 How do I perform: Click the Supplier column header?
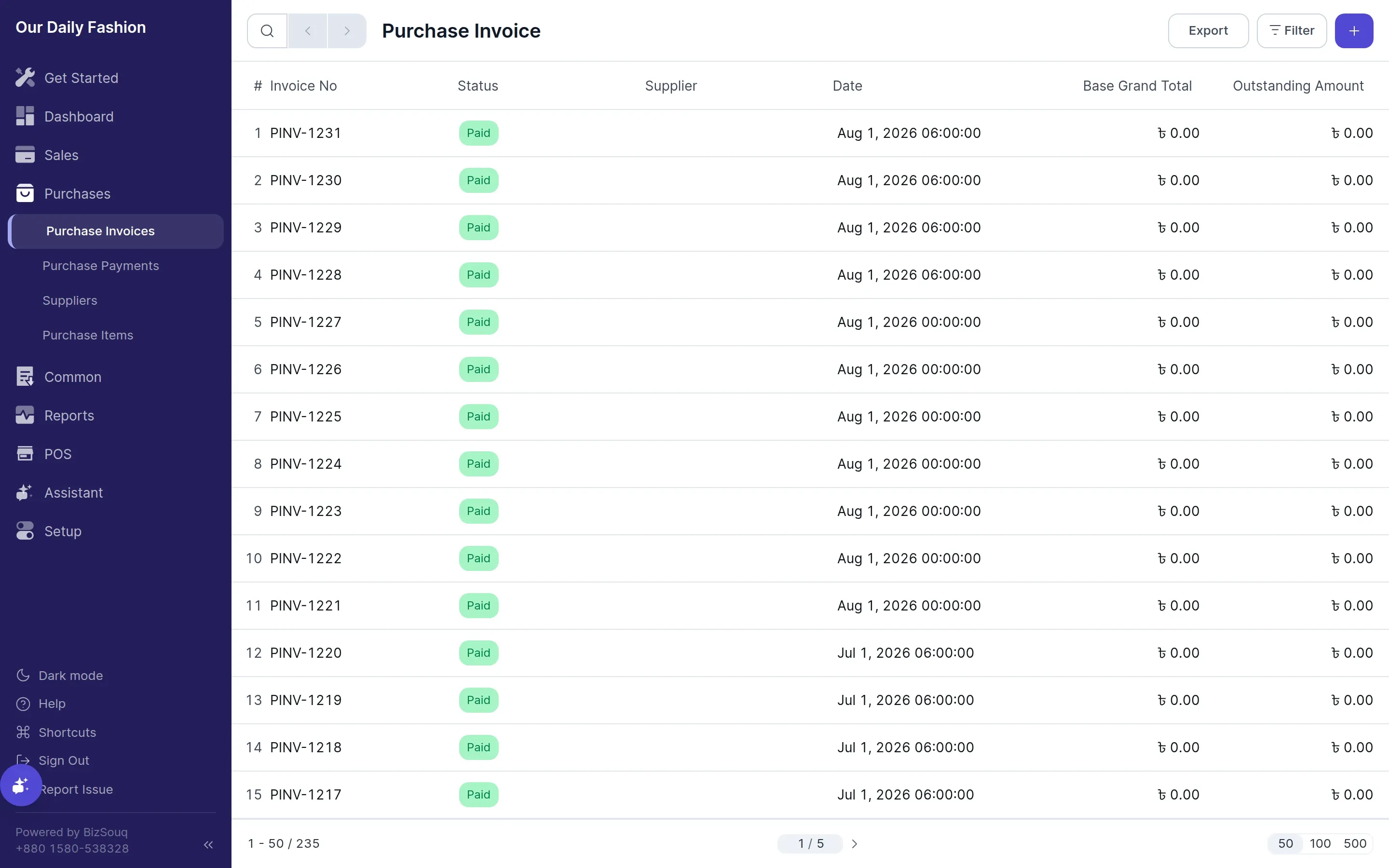[670, 85]
